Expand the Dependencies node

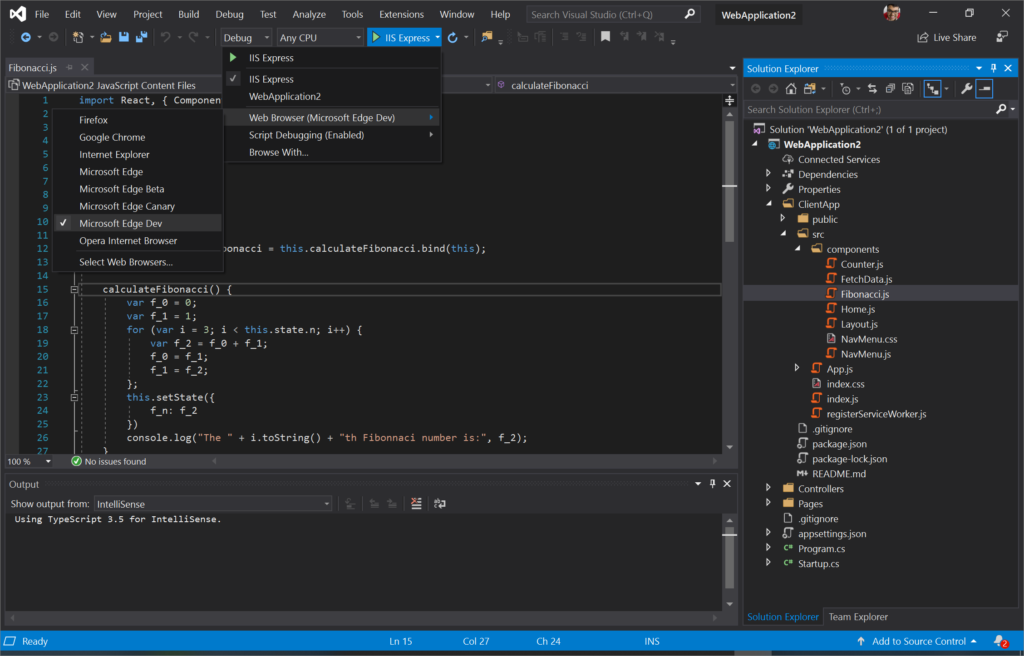pos(768,174)
